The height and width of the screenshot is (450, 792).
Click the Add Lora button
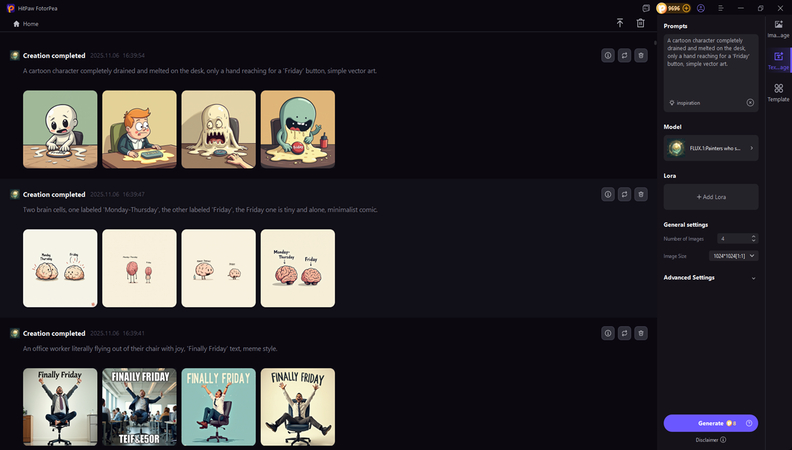coord(711,197)
